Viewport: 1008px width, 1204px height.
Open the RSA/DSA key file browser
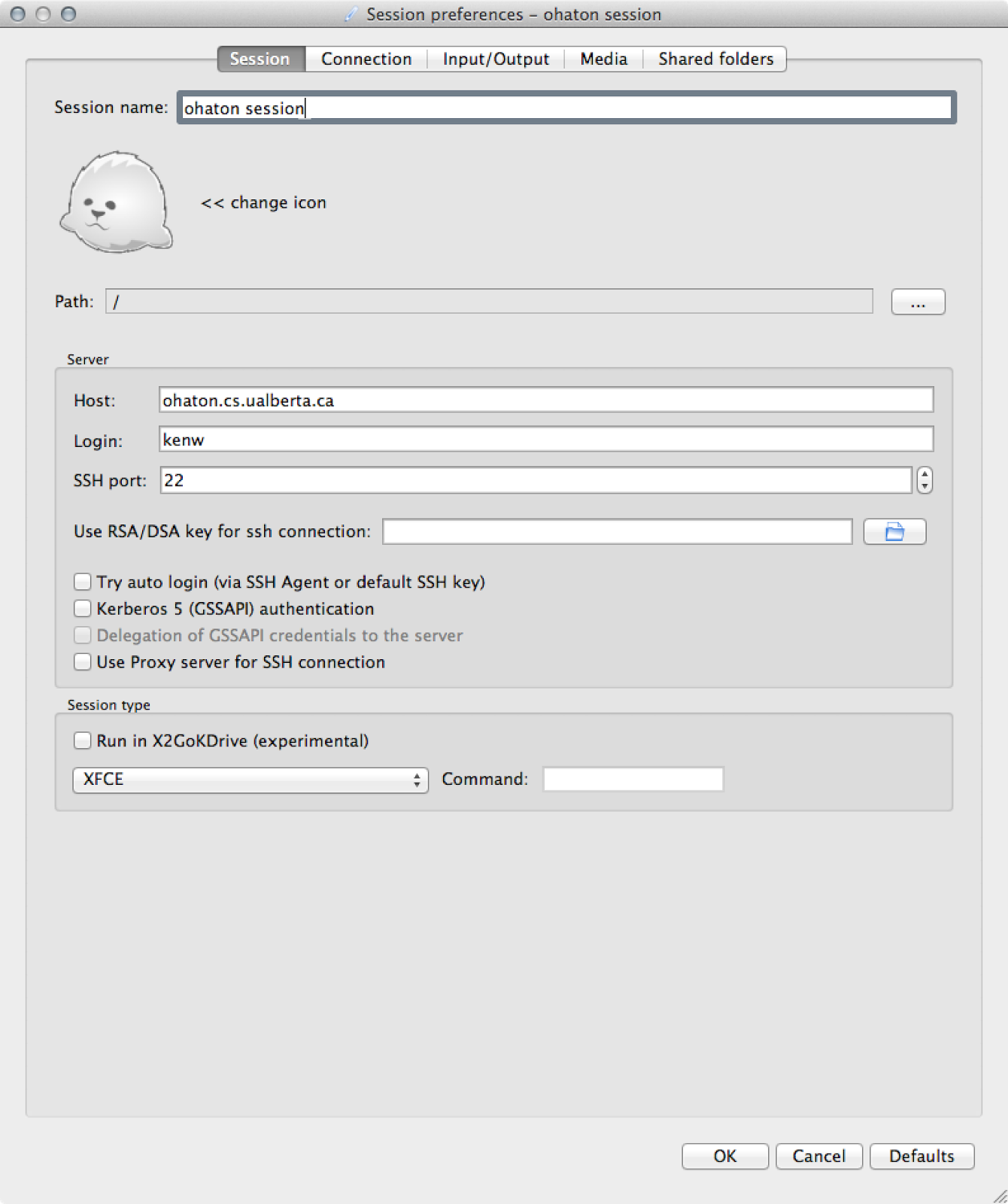894,532
